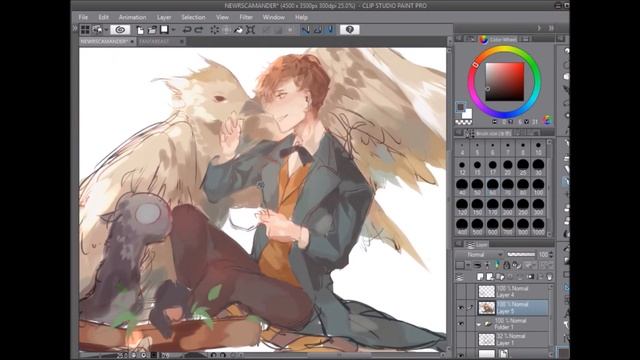This screenshot has width=640, height=360.
Task: Click the Layer 5 thumbnail
Action: point(486,308)
